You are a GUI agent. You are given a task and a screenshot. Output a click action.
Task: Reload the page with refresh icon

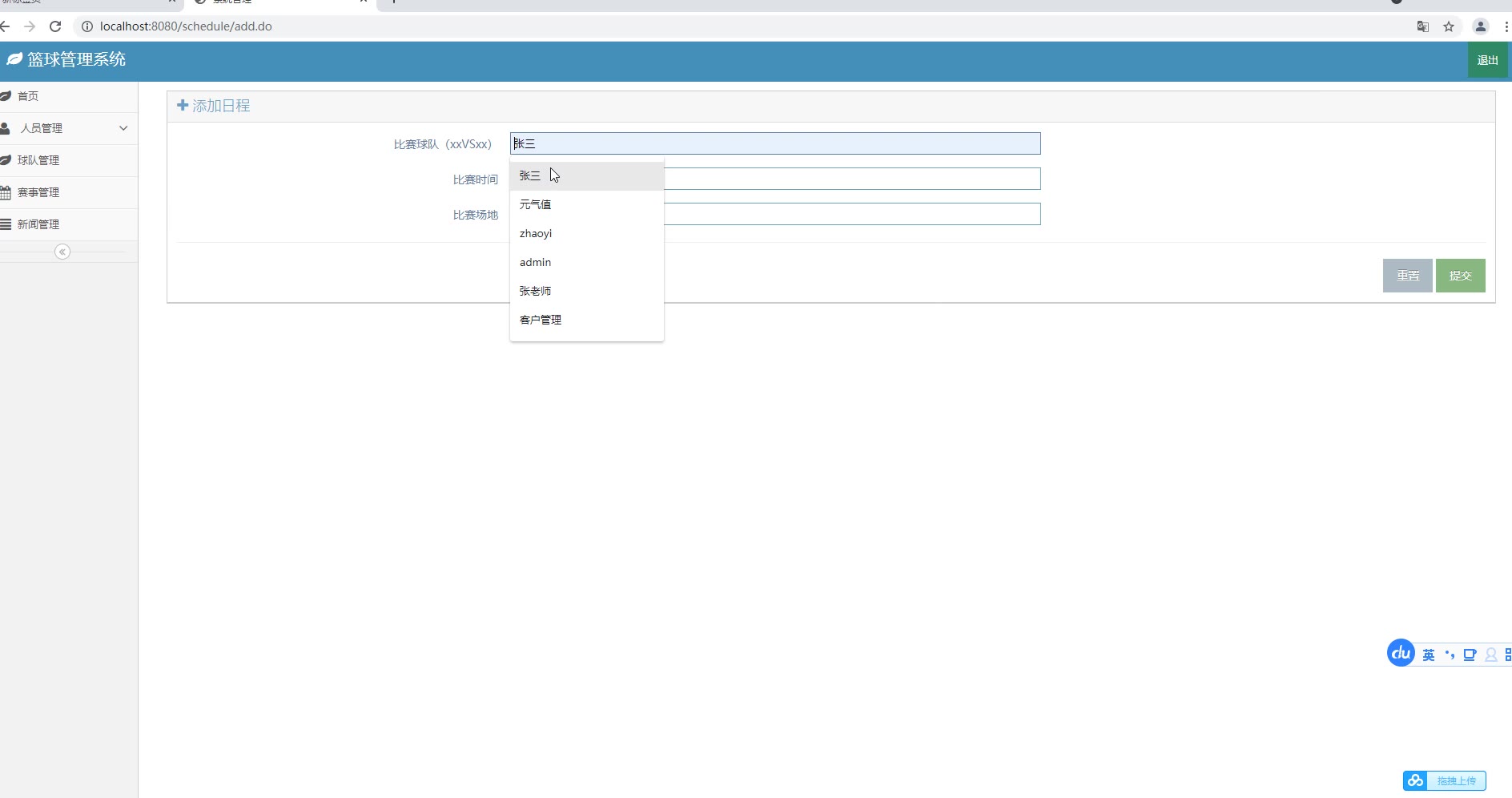(x=55, y=26)
